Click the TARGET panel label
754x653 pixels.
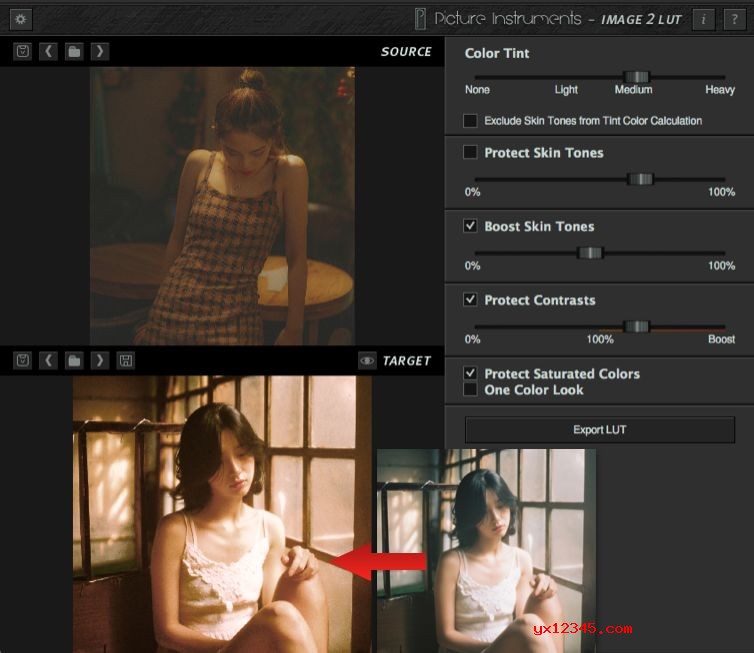(406, 361)
